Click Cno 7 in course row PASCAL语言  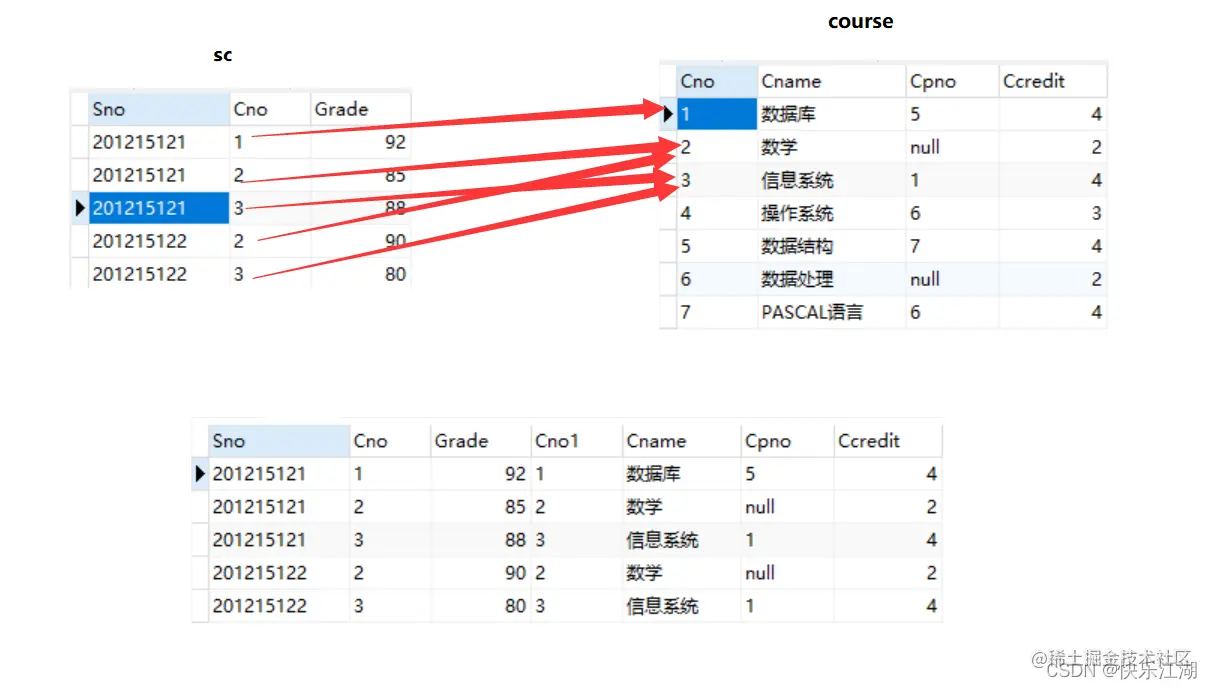686,312
